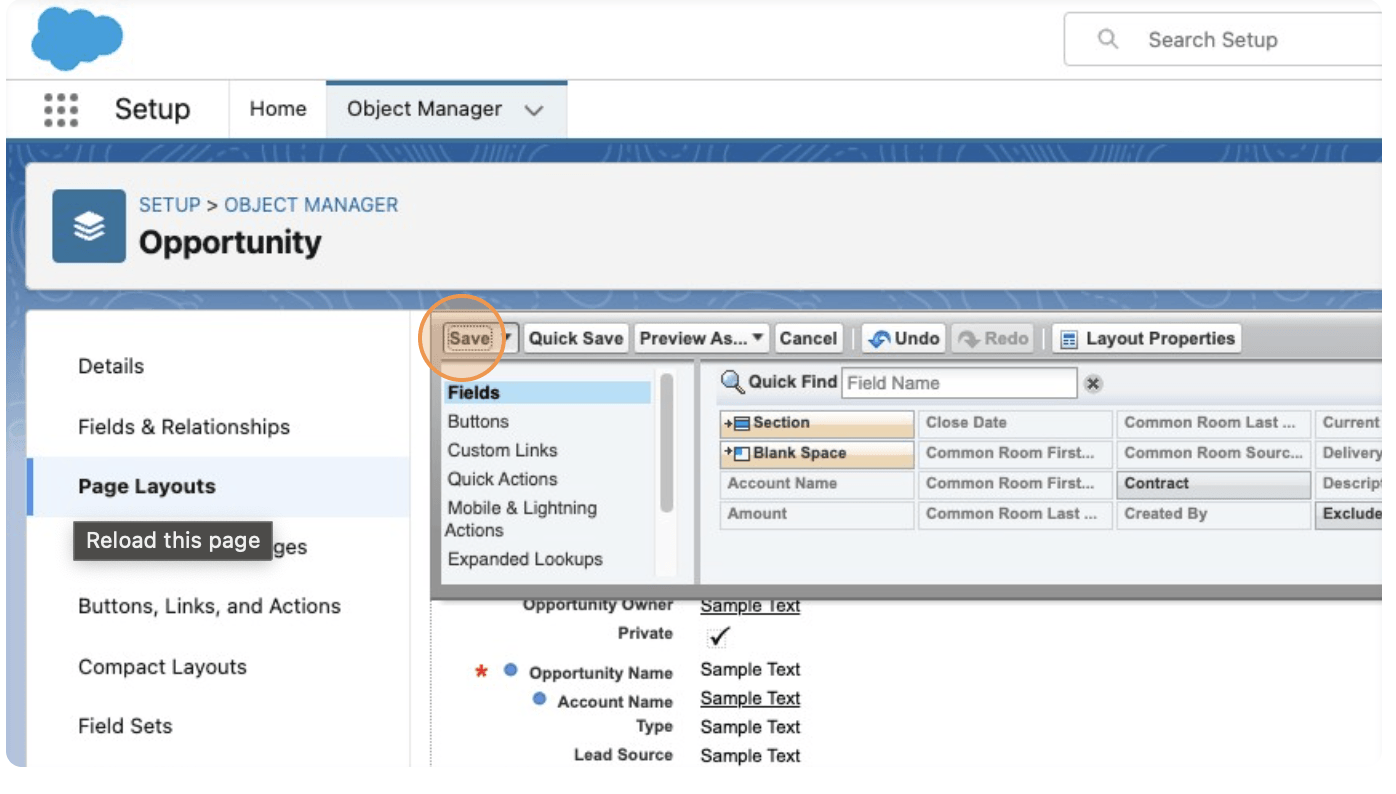Click the Quick Find magnifier icon
This screenshot has height=794, width=1396.
click(x=733, y=382)
